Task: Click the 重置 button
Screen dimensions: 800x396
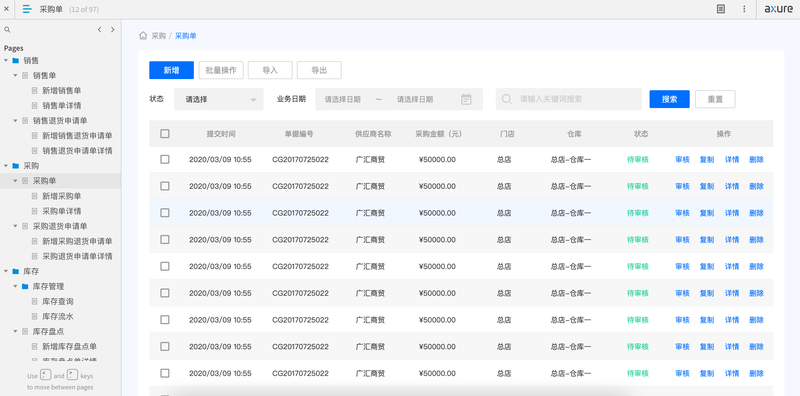Action: [x=715, y=99]
